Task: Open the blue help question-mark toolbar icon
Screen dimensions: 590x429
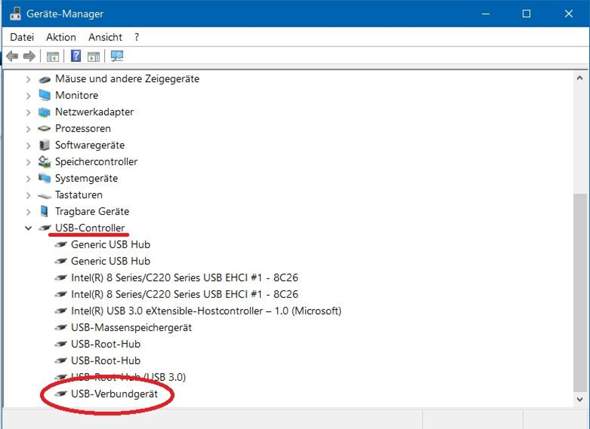Action: [x=76, y=56]
